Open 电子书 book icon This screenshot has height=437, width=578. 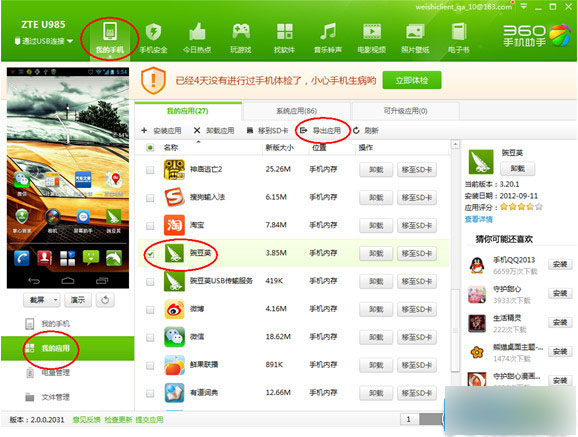tap(459, 38)
